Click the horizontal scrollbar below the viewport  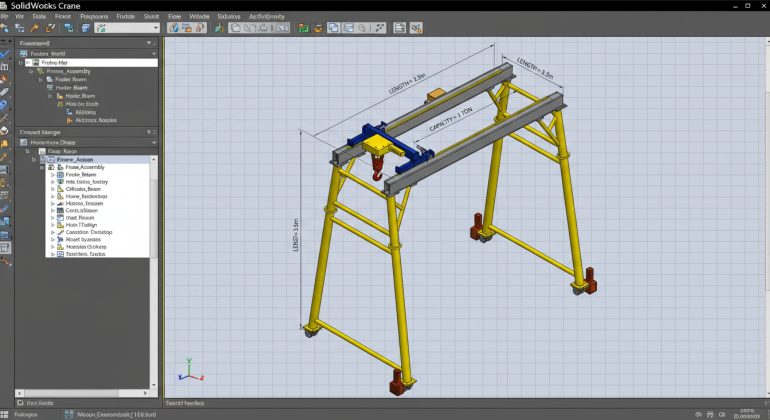tap(460, 401)
